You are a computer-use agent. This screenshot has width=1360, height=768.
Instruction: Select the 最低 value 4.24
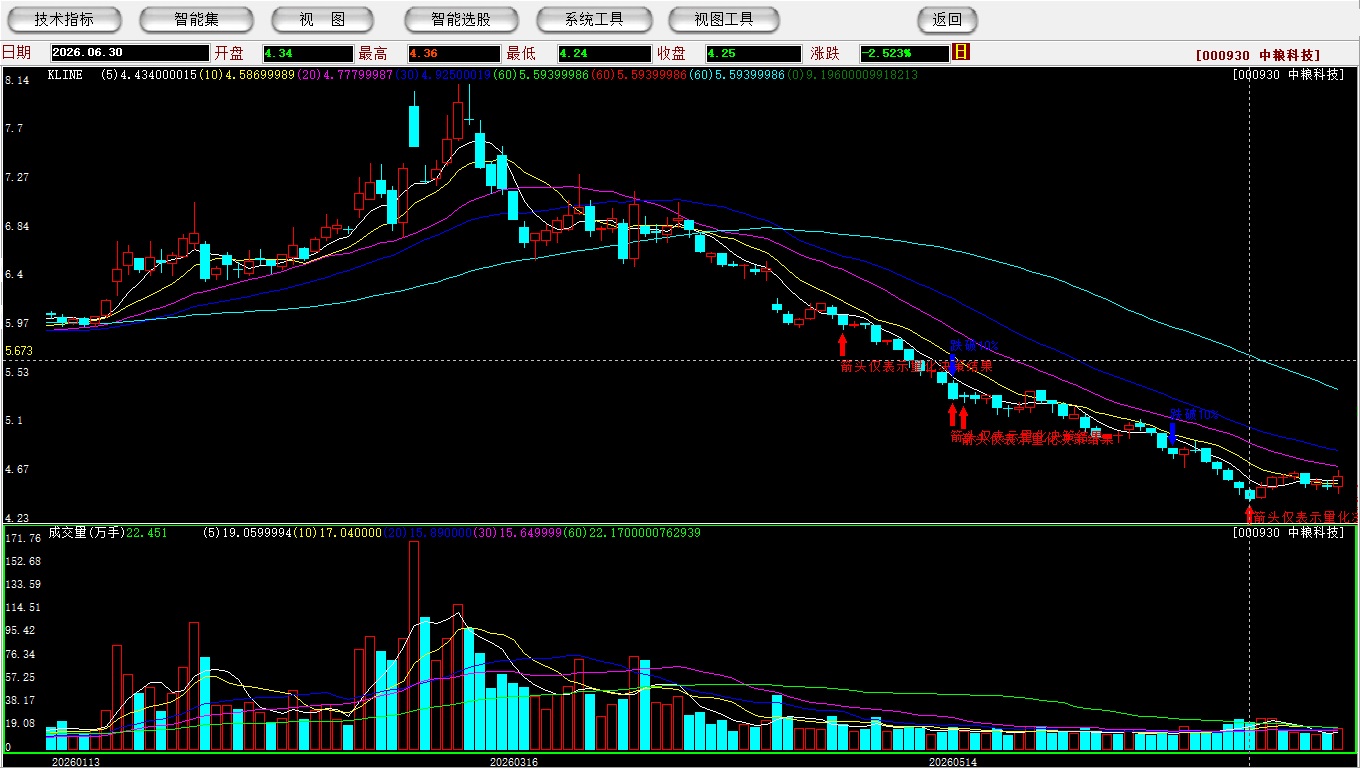click(x=605, y=53)
